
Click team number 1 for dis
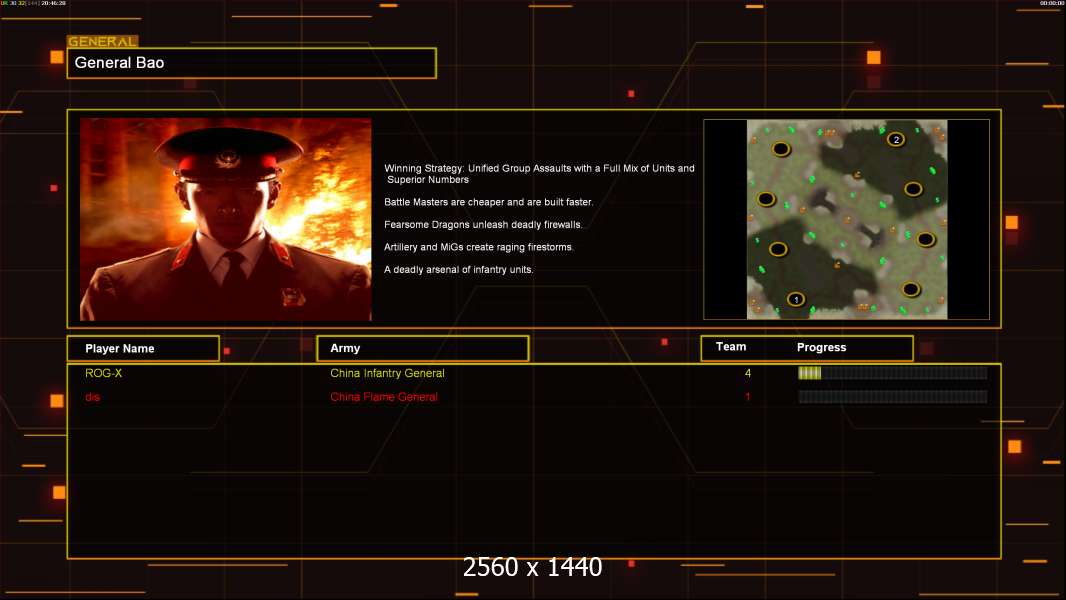click(748, 397)
